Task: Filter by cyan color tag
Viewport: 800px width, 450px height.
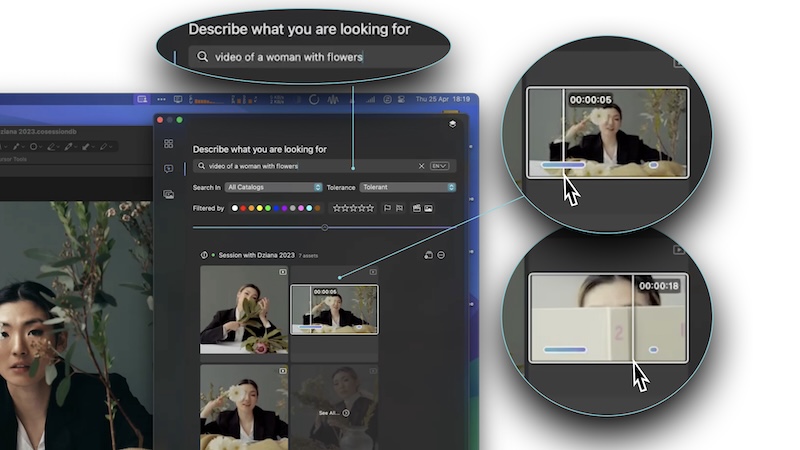Action: point(309,208)
